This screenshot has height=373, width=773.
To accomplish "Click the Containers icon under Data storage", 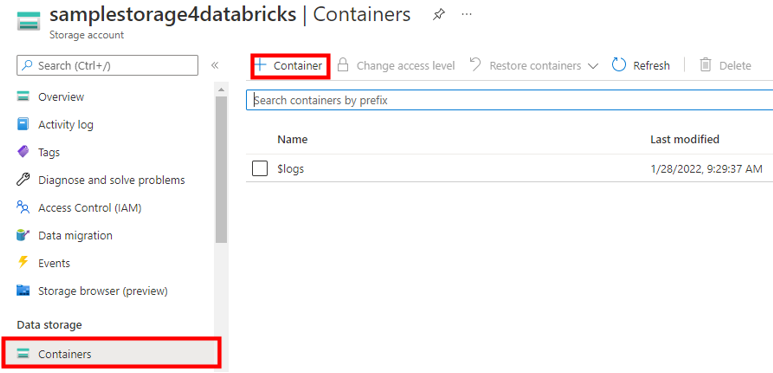I will pyautogui.click(x=23, y=354).
